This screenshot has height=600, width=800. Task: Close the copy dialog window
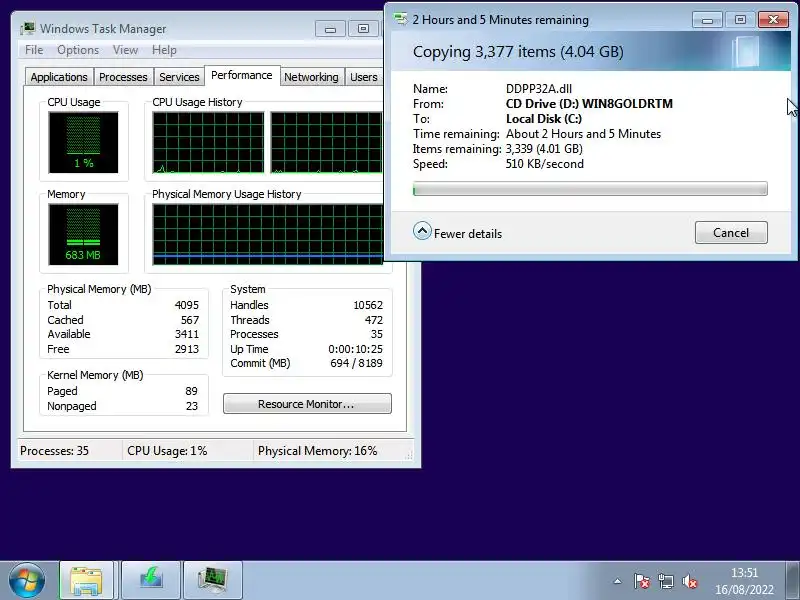point(773,20)
